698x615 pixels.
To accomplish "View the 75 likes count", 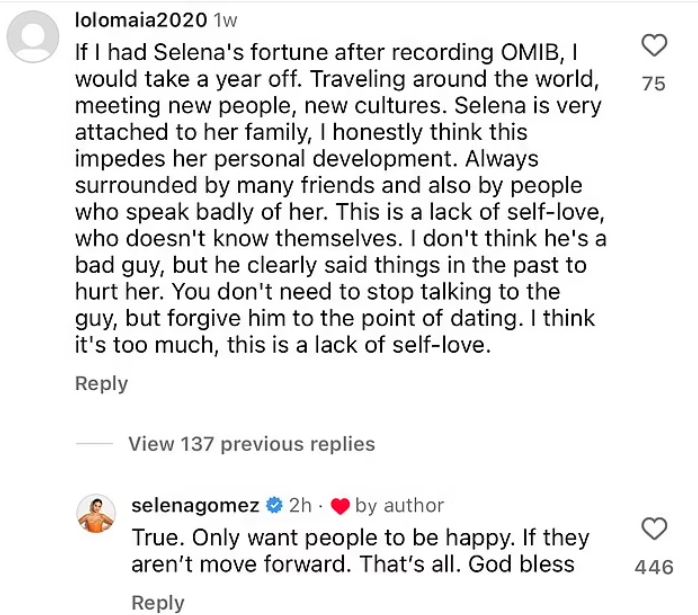I will (653, 85).
